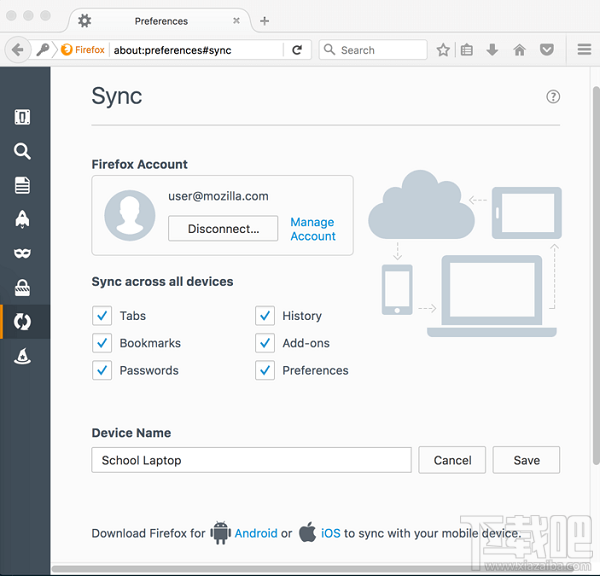600x576 pixels.
Task: Cancel the device name edit
Action: (452, 460)
